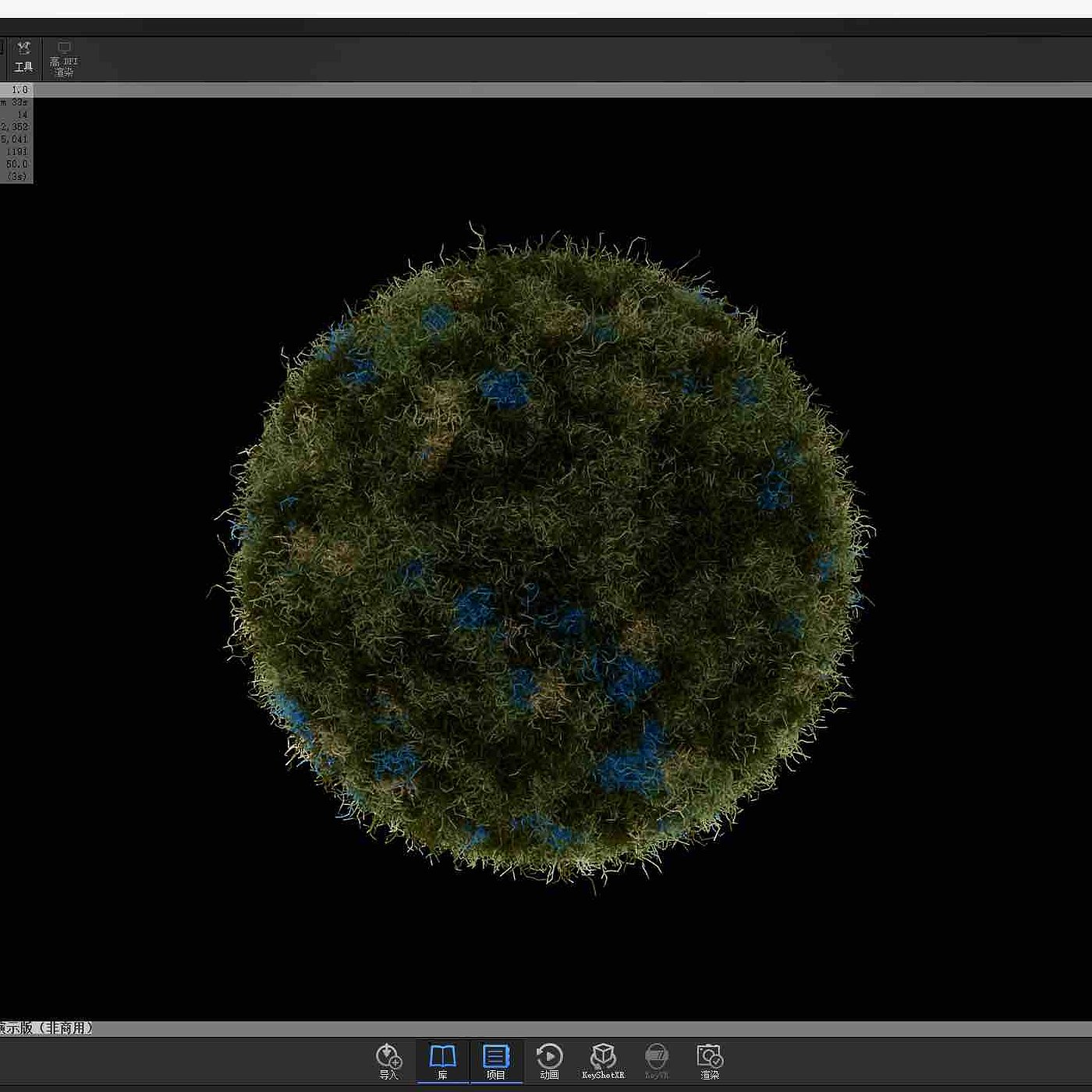Open the 动画 (Animation) timeline
Image resolution: width=1092 pixels, height=1092 pixels.
[549, 1061]
